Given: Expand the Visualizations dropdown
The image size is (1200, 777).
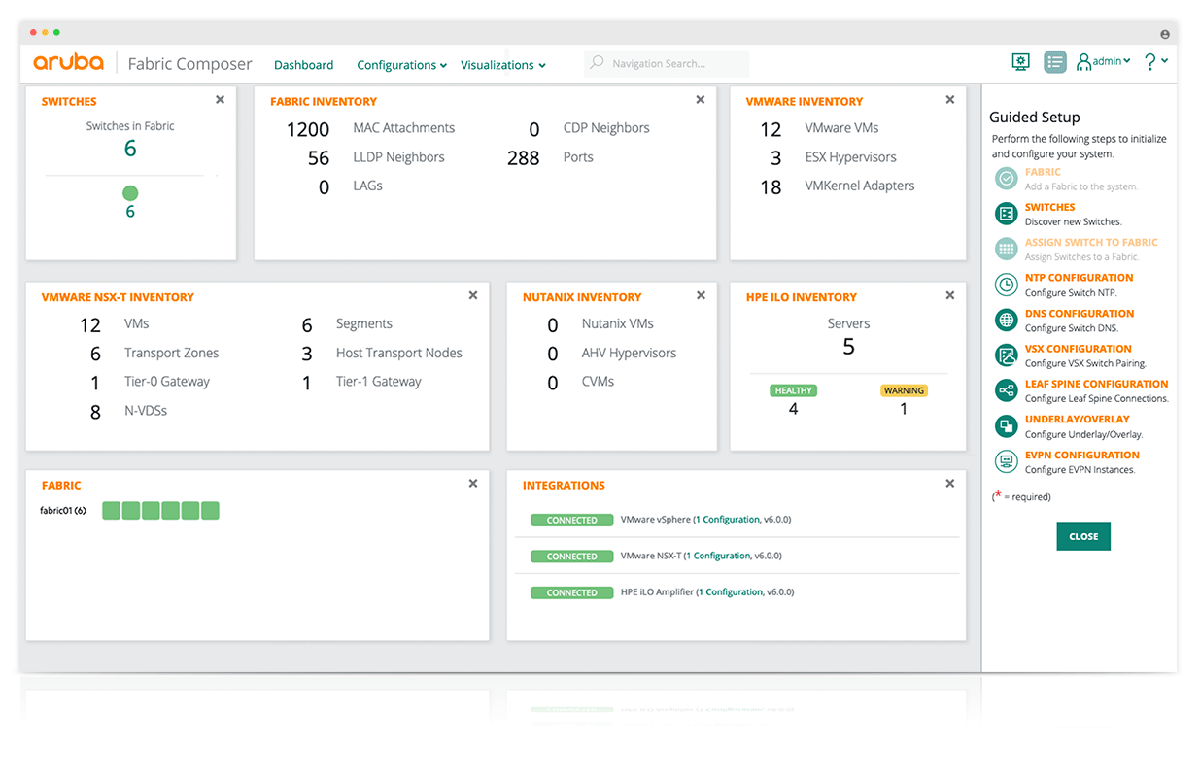Looking at the screenshot, I should pos(498,64).
